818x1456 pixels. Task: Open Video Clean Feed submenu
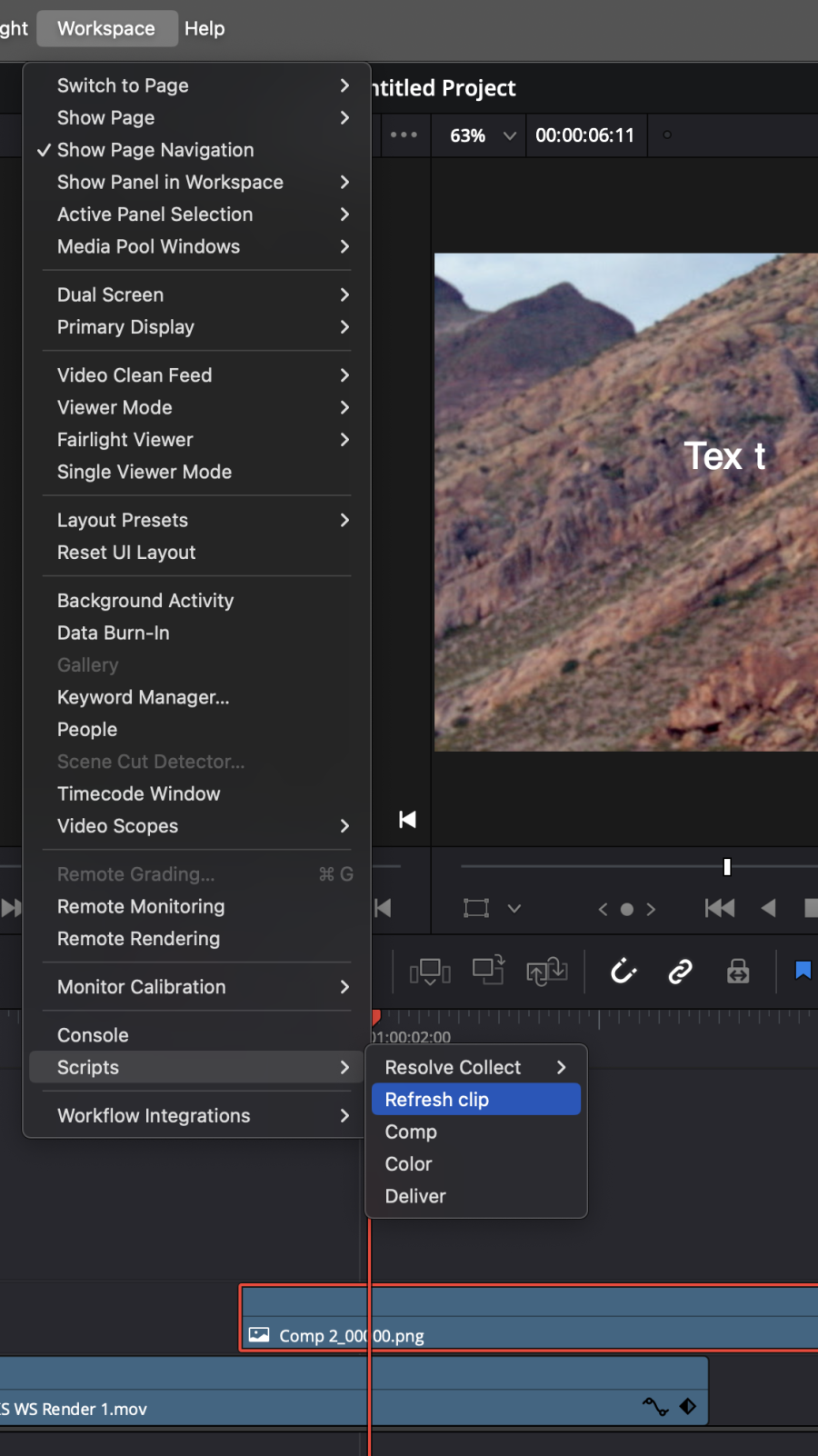click(196, 375)
